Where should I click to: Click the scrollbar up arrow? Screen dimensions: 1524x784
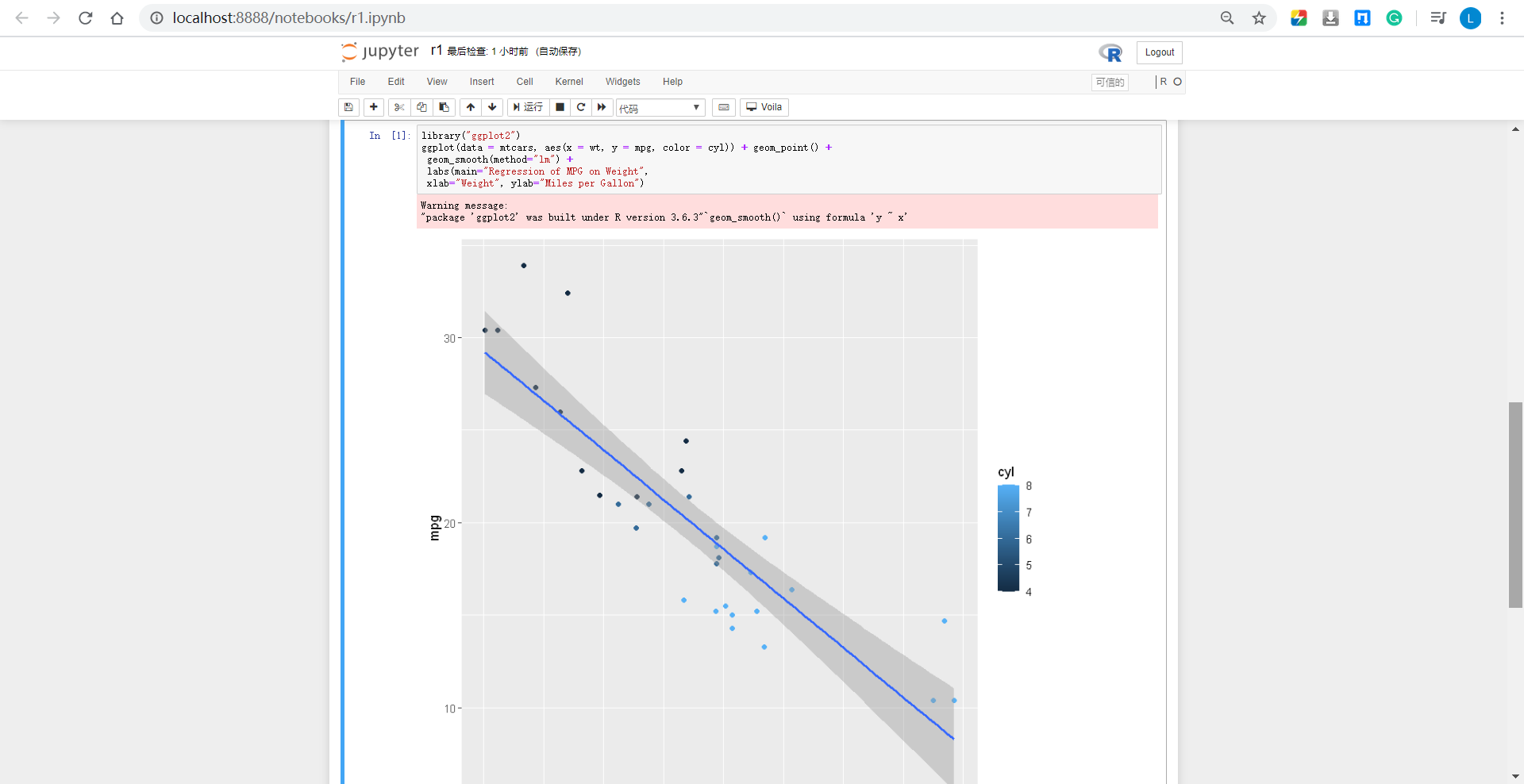(x=1515, y=129)
